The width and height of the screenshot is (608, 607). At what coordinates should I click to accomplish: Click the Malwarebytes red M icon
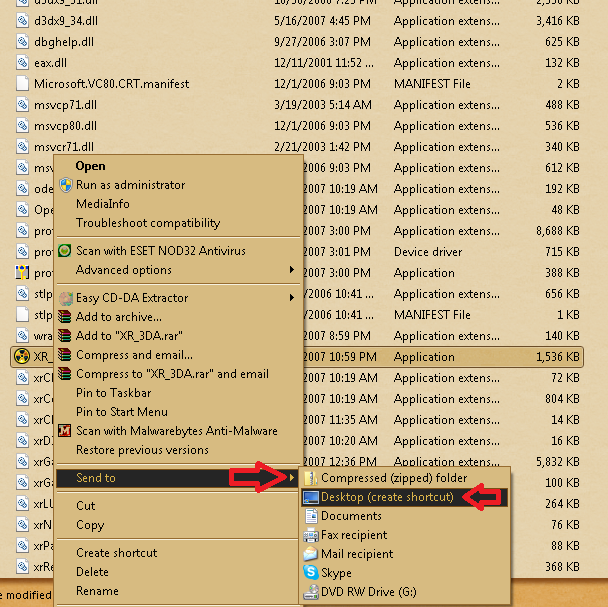(65, 431)
